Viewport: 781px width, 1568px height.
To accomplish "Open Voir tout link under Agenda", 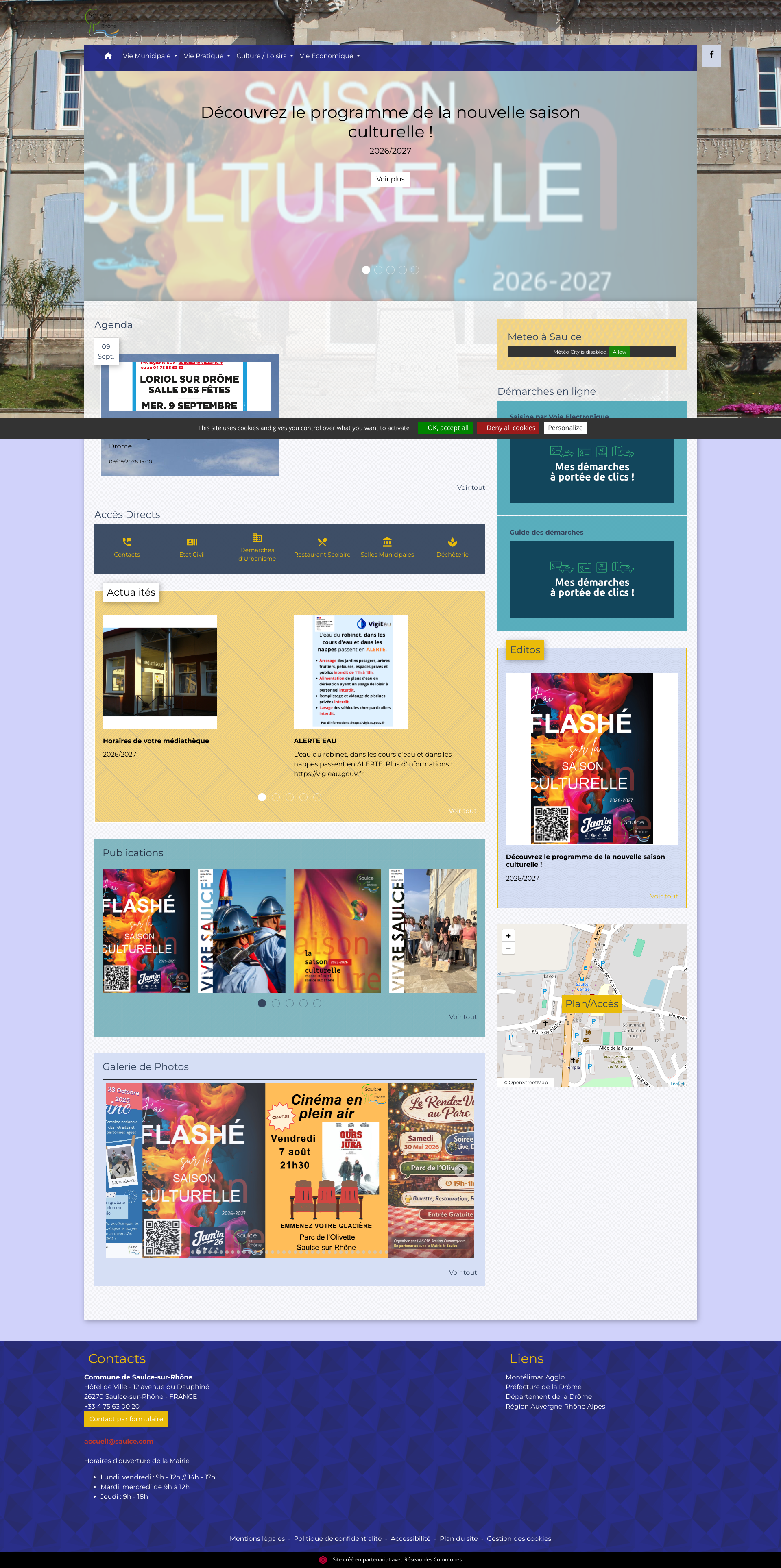I will click(x=471, y=487).
